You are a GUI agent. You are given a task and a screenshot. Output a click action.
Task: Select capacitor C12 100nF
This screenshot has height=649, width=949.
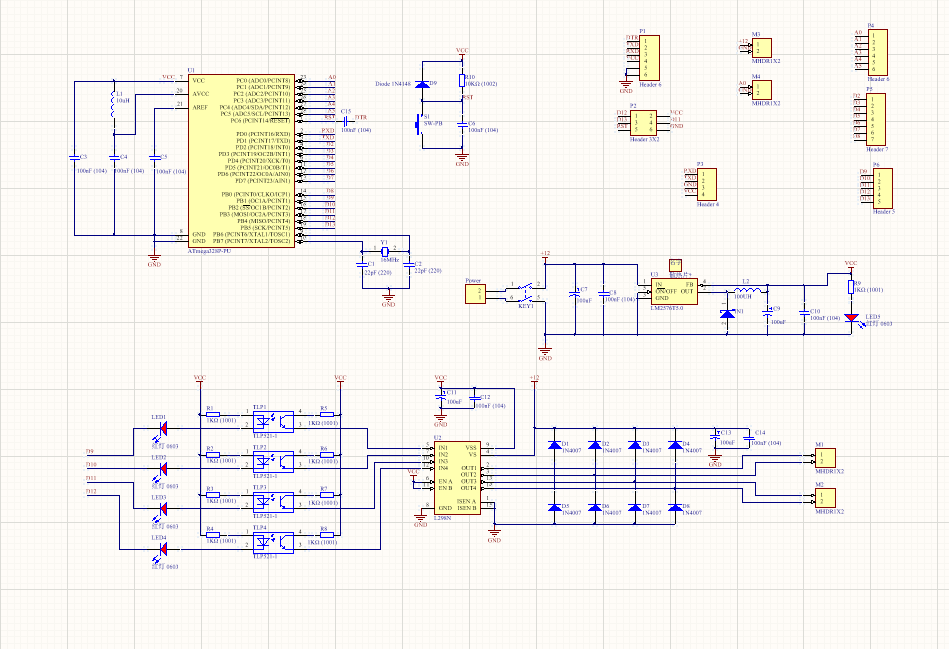(474, 399)
